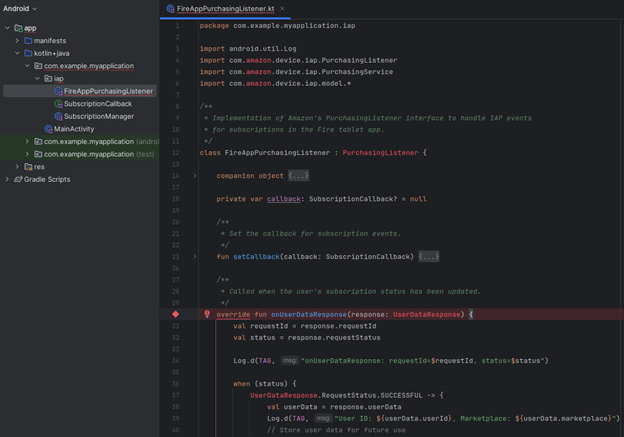Viewport: 624px width, 437px height.
Task: Select the Gradle Scripts entry
Action: click(x=47, y=179)
